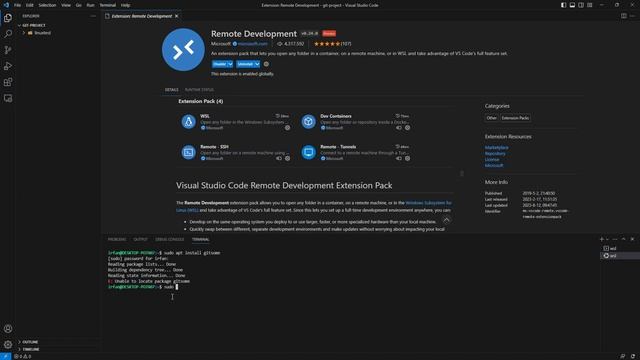Toggle the maximize panel size chevron
This screenshot has width=640, height=360.
click(x=623, y=239)
